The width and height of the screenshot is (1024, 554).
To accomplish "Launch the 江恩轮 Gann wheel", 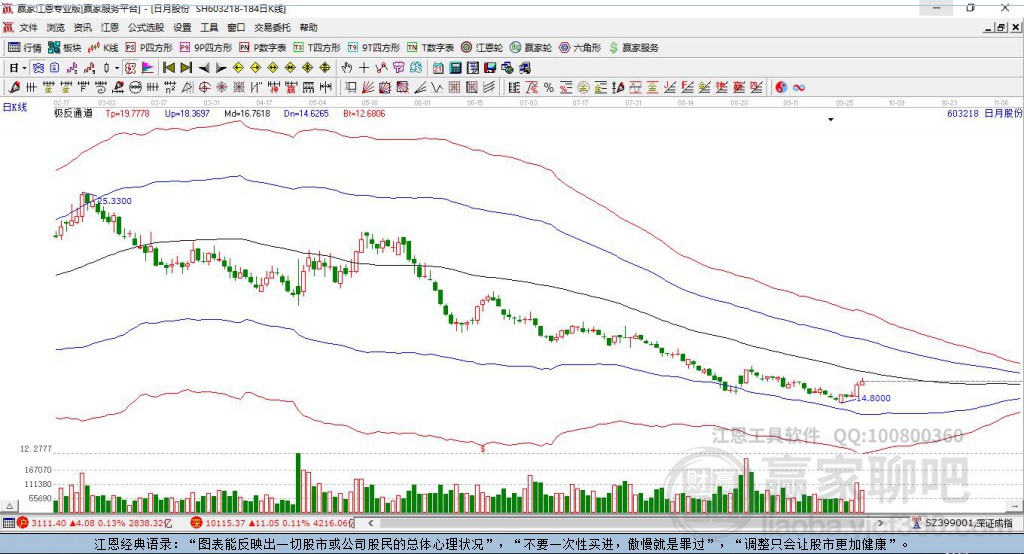I will coord(482,48).
